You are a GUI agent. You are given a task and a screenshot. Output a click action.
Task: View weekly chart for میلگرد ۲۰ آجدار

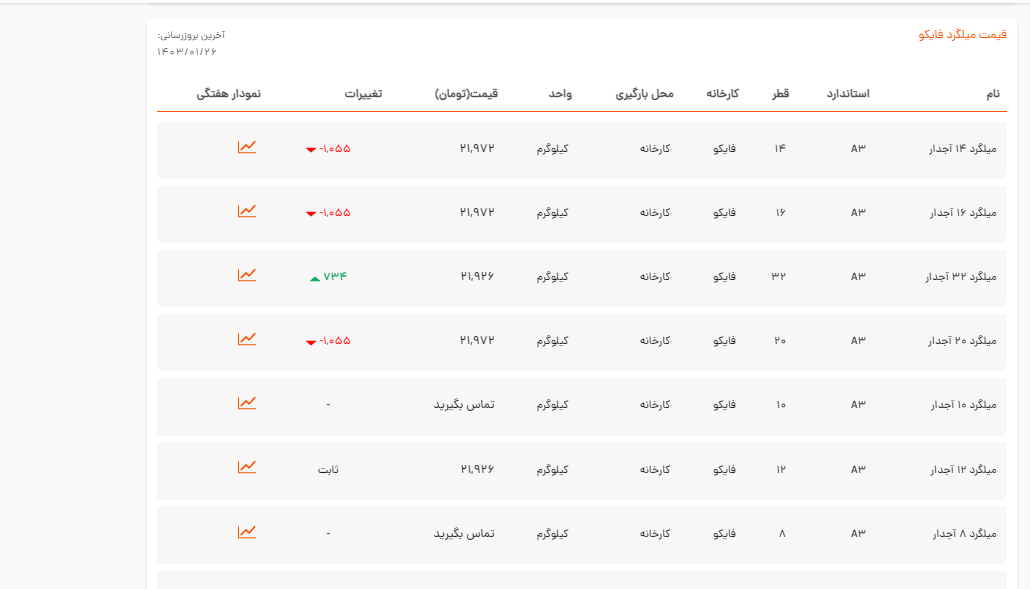247,339
